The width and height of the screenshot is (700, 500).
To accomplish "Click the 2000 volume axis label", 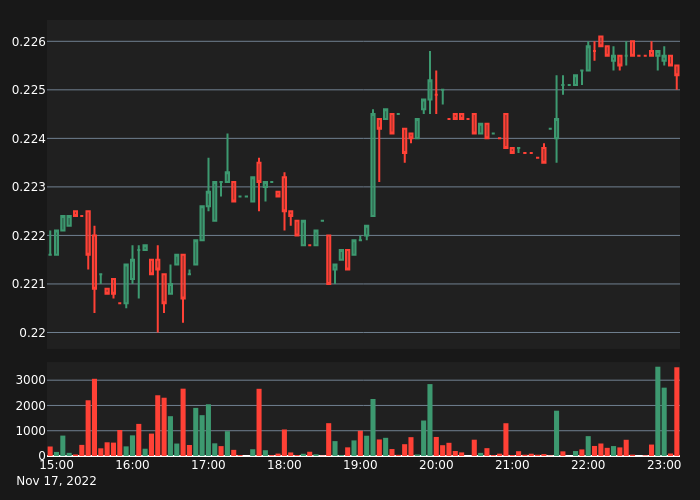I will pos(31,405).
